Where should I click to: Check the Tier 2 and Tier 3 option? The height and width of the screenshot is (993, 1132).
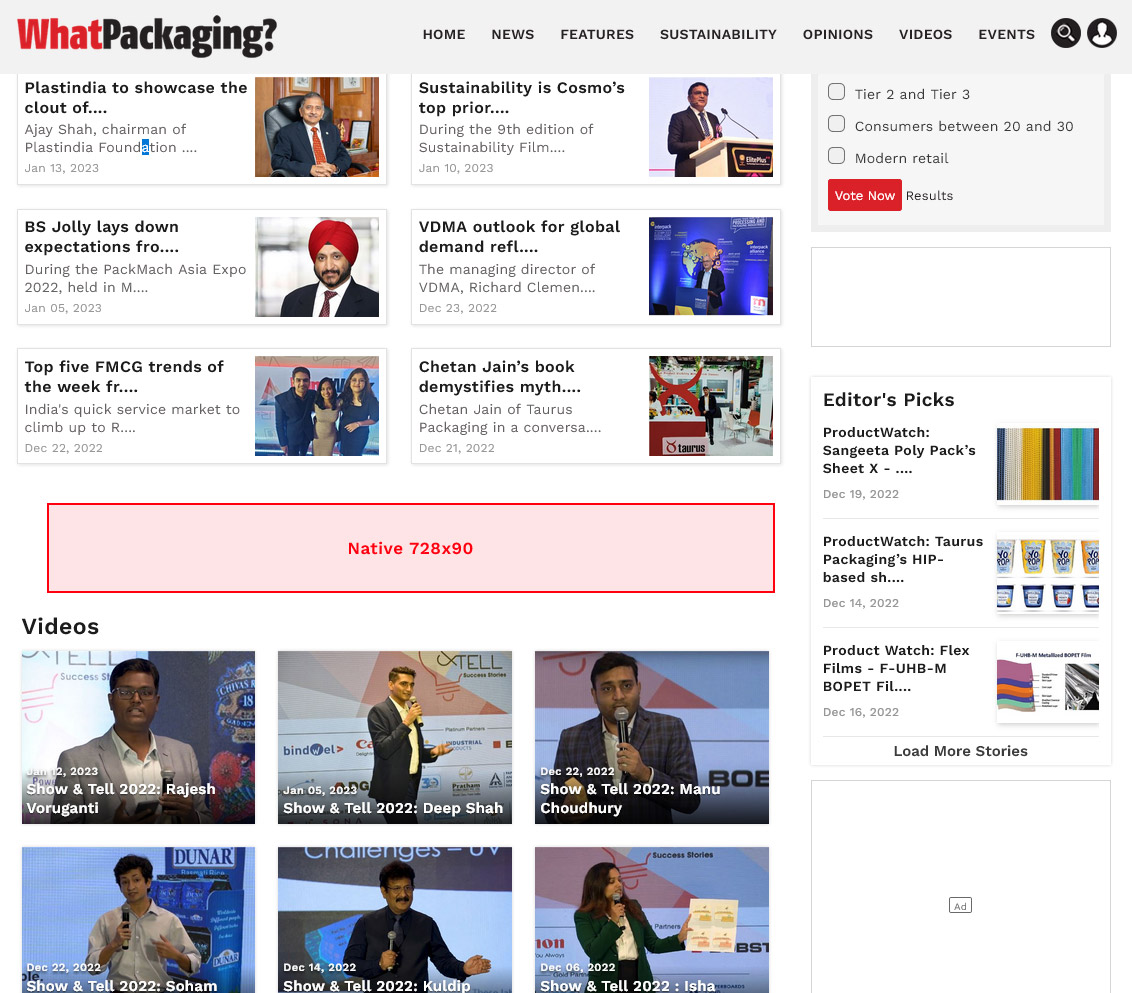pyautogui.click(x=836, y=92)
